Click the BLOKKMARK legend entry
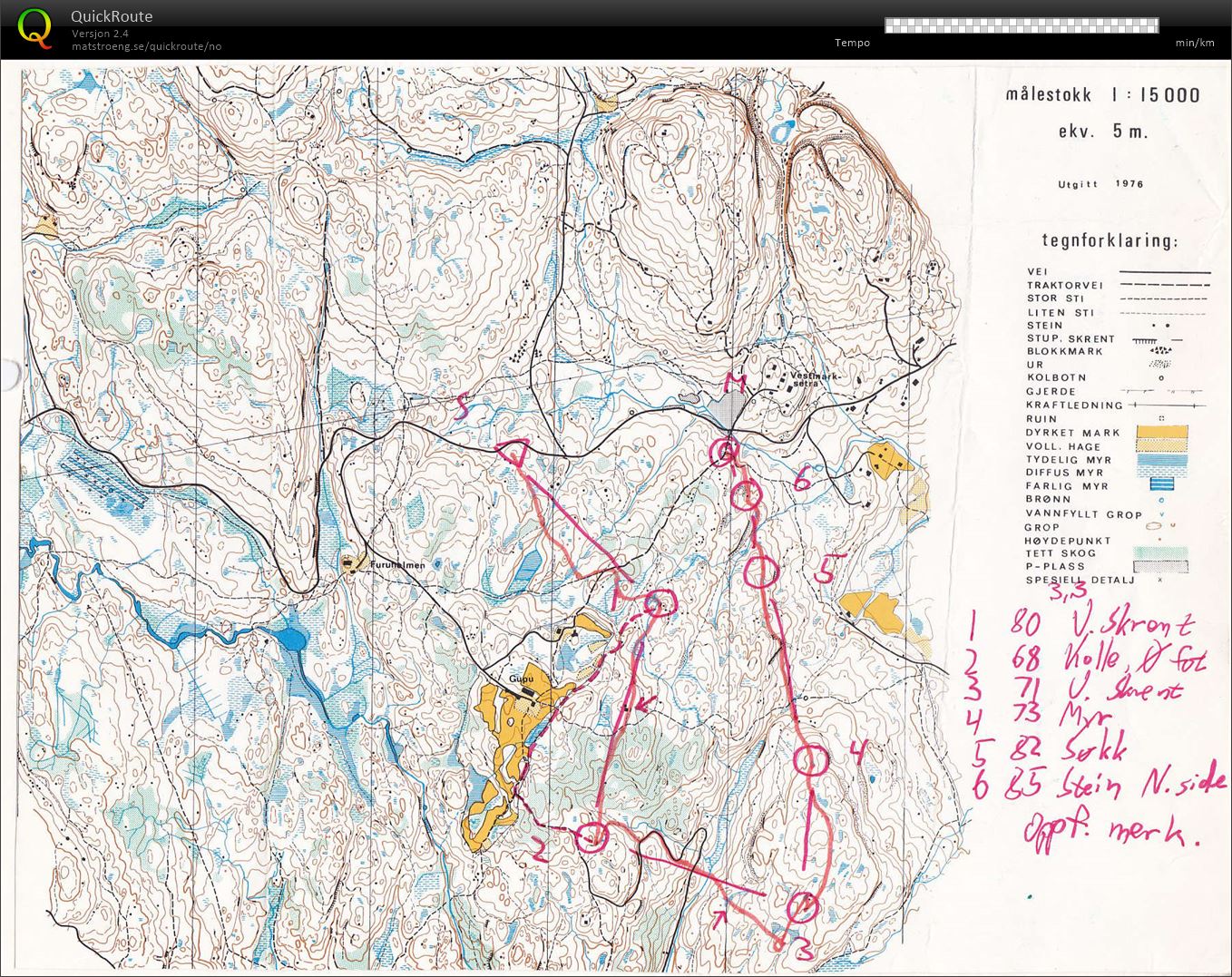Screen dimensions: 1232x977 (x=1100, y=351)
